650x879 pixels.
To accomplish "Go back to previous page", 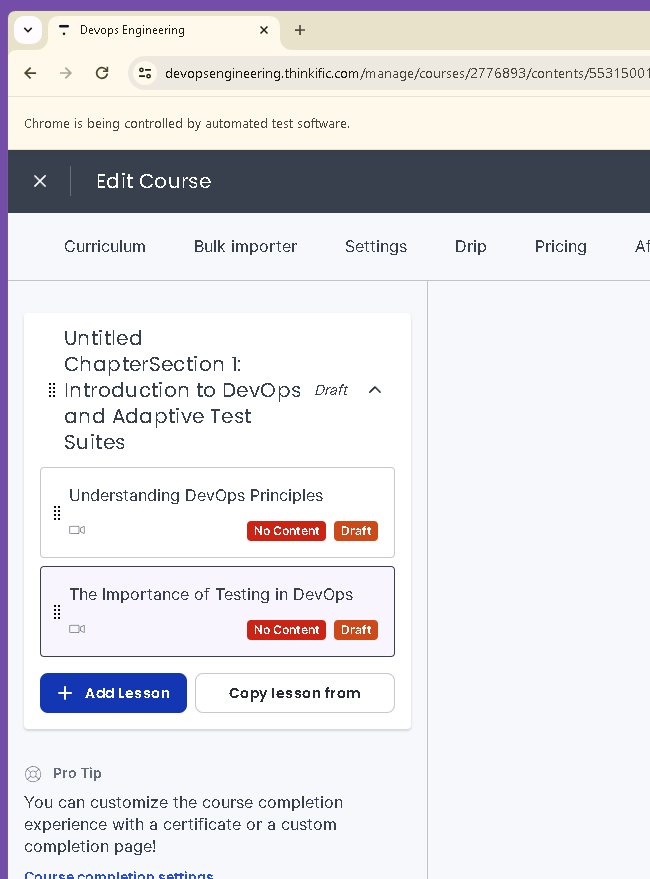I will [x=30, y=73].
